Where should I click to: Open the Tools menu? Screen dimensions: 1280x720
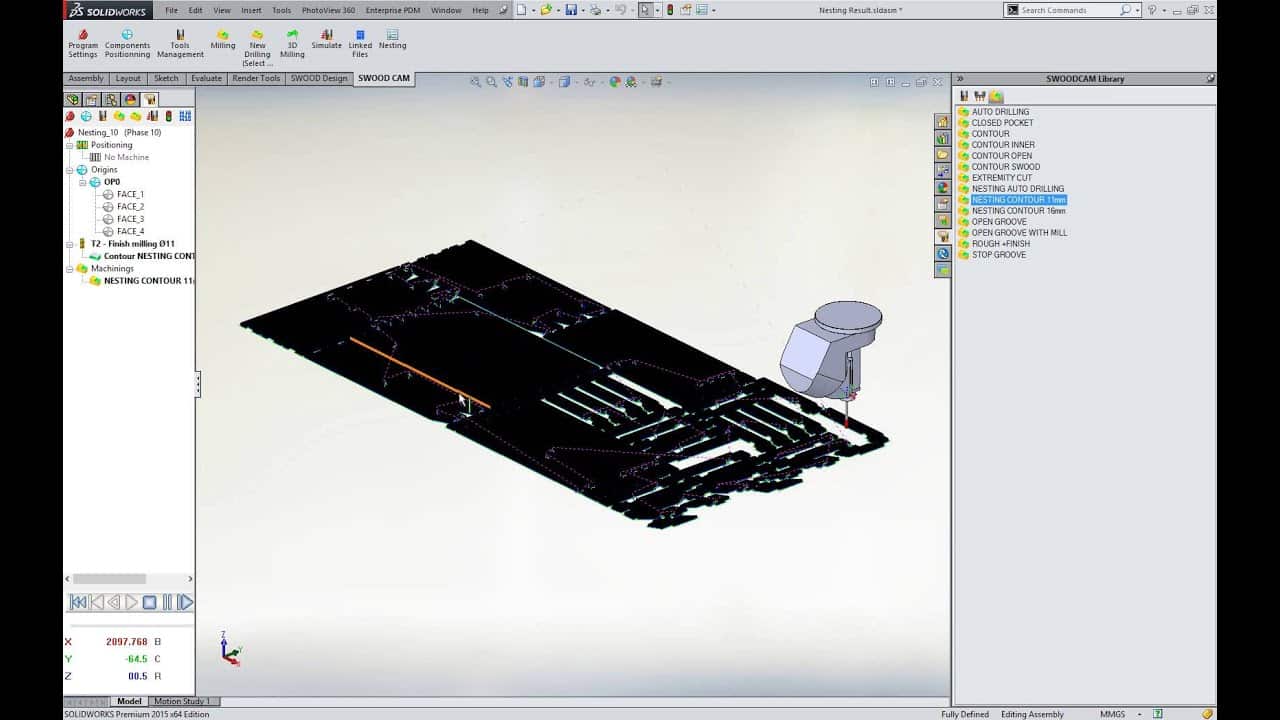click(282, 10)
